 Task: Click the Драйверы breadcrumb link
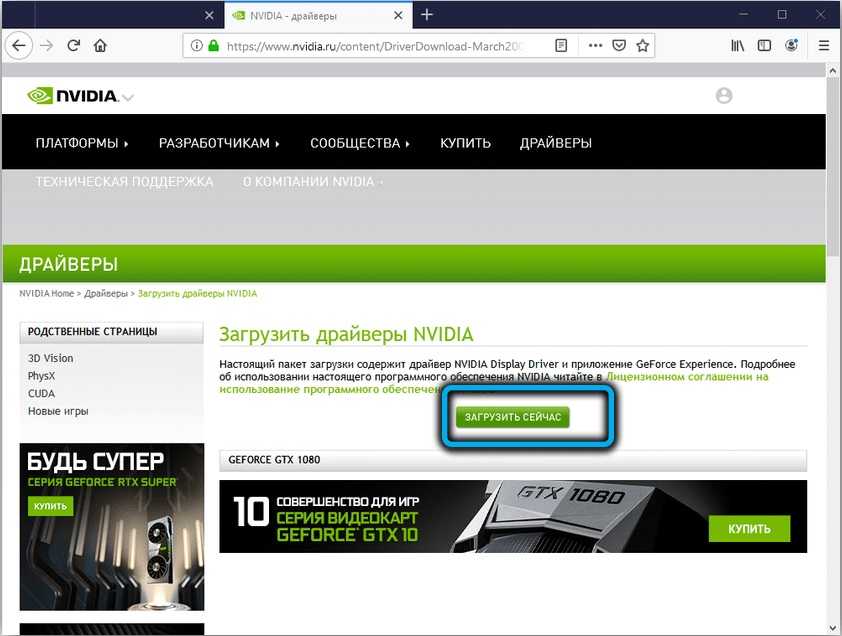coord(106,293)
